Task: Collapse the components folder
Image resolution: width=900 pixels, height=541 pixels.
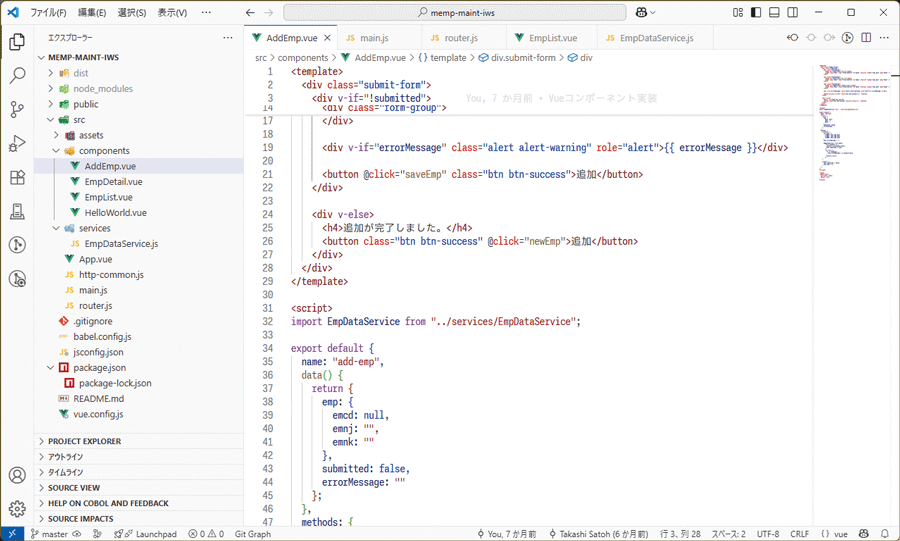Action: tap(104, 151)
